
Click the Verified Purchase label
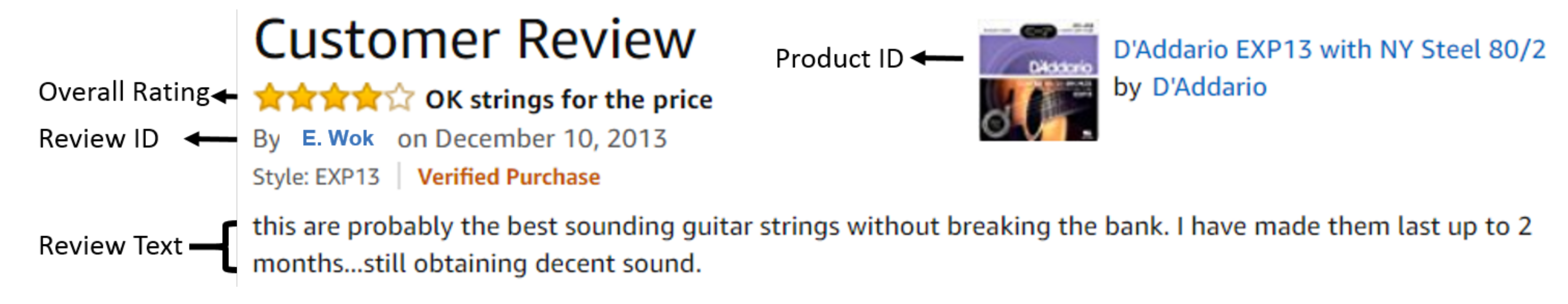508,177
